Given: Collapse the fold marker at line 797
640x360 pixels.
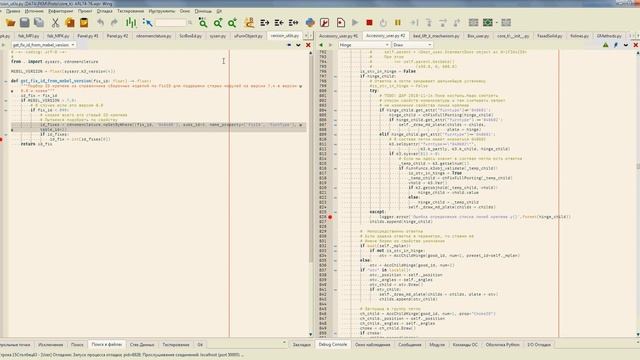Looking at the screenshot, I should (x=336, y=76).
